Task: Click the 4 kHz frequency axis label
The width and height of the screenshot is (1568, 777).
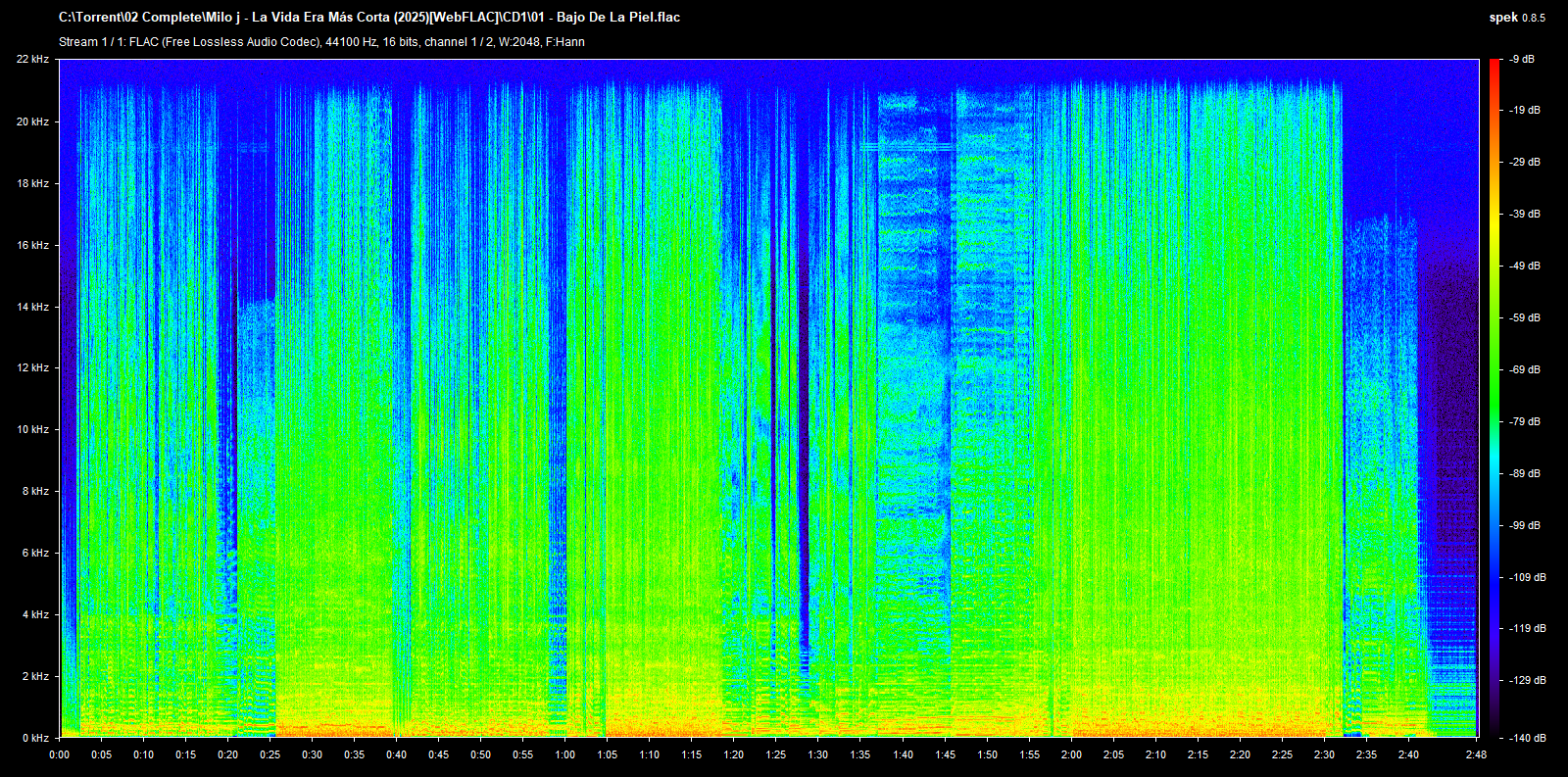Action: click(x=34, y=614)
